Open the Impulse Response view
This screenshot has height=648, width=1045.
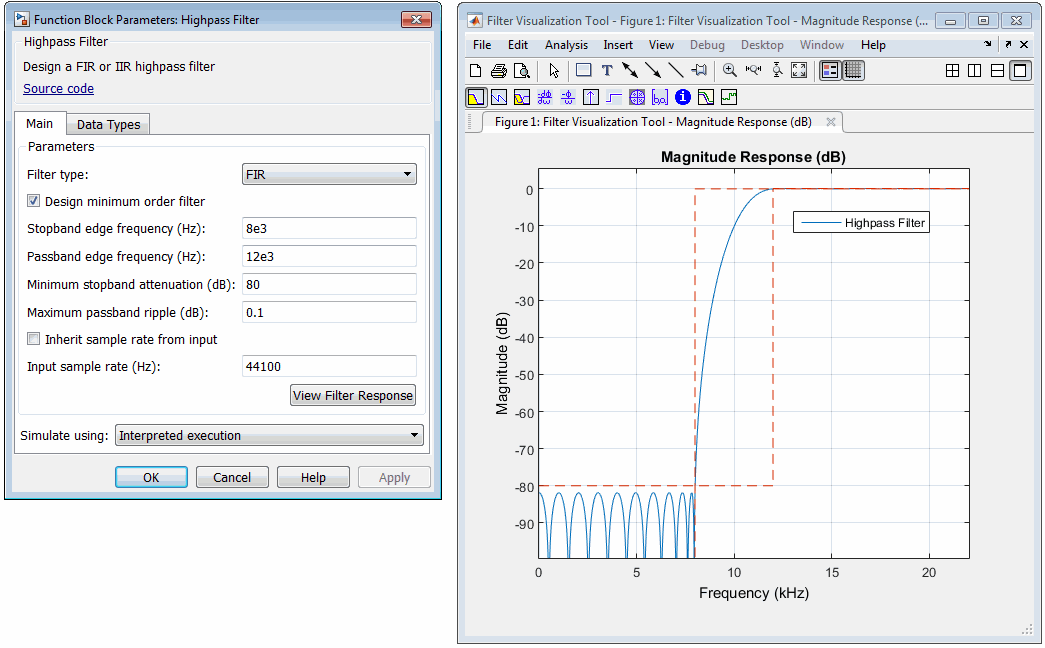coord(591,97)
